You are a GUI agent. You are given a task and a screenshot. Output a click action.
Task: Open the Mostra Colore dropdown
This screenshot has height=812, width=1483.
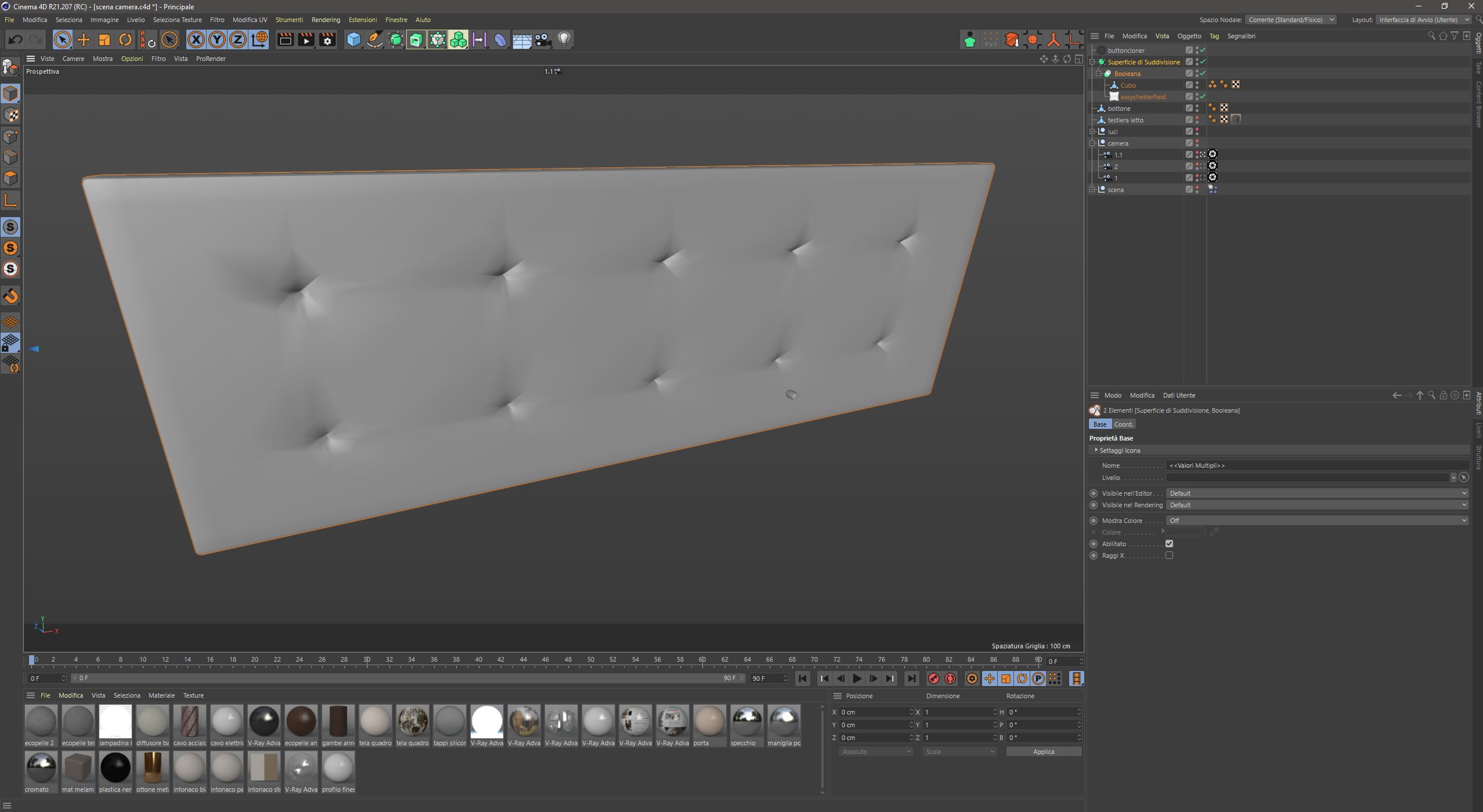coord(1316,521)
